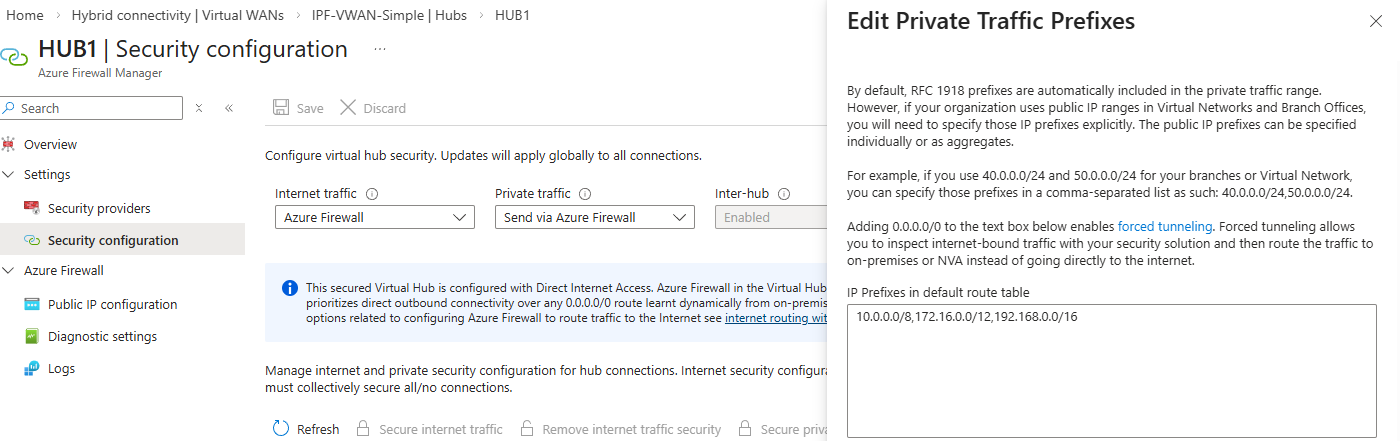Viewport: 1400px width, 441px height.
Task: Click the Internet traffic info icon
Action: point(371,194)
